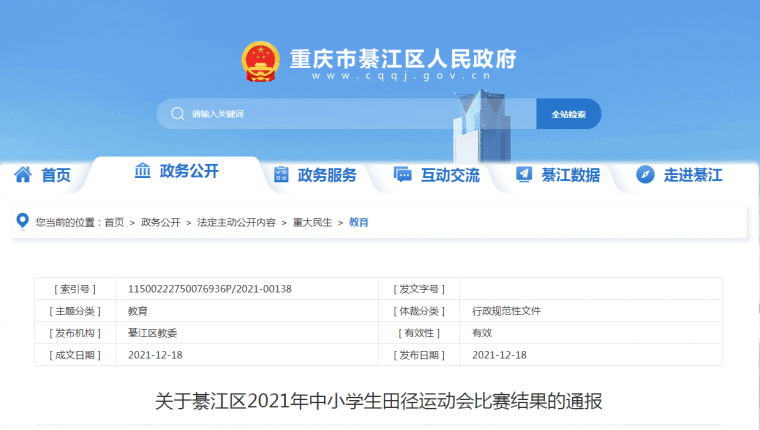
Task: Open the 互动交流 tab
Action: coord(450,175)
